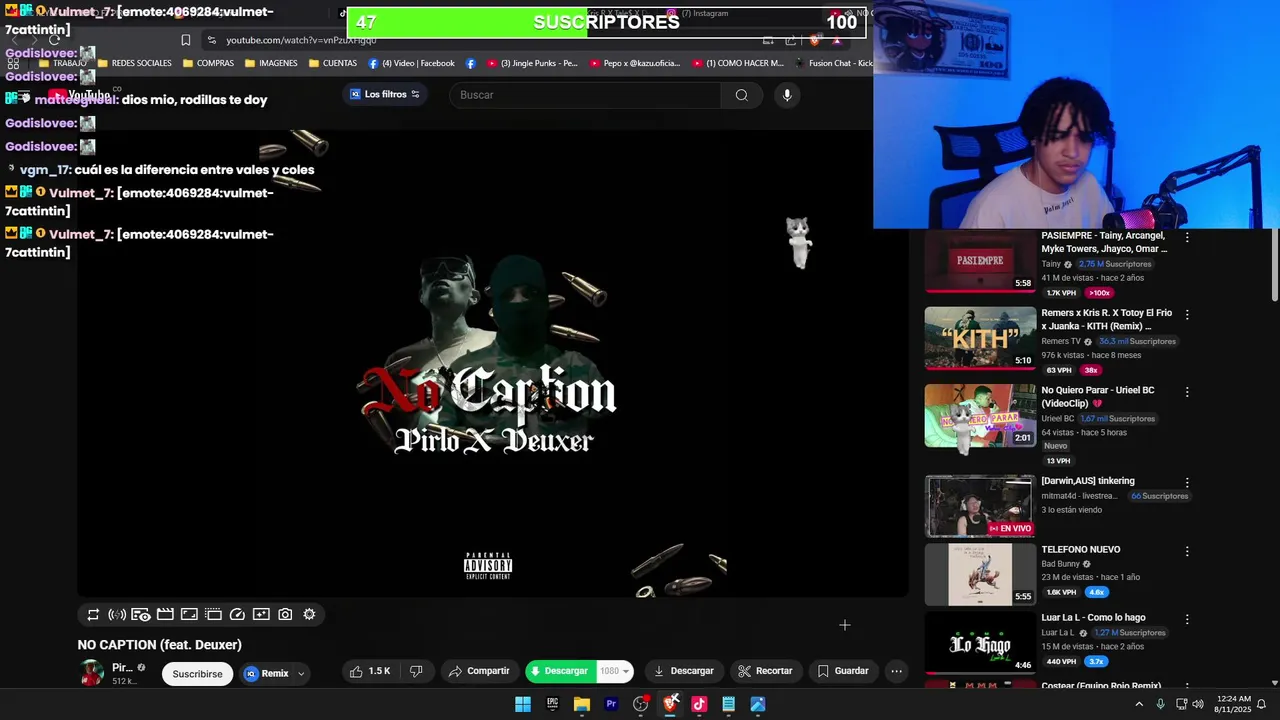The image size is (1280, 720).
Task: Click the Guardar save button
Action: pyautogui.click(x=843, y=671)
